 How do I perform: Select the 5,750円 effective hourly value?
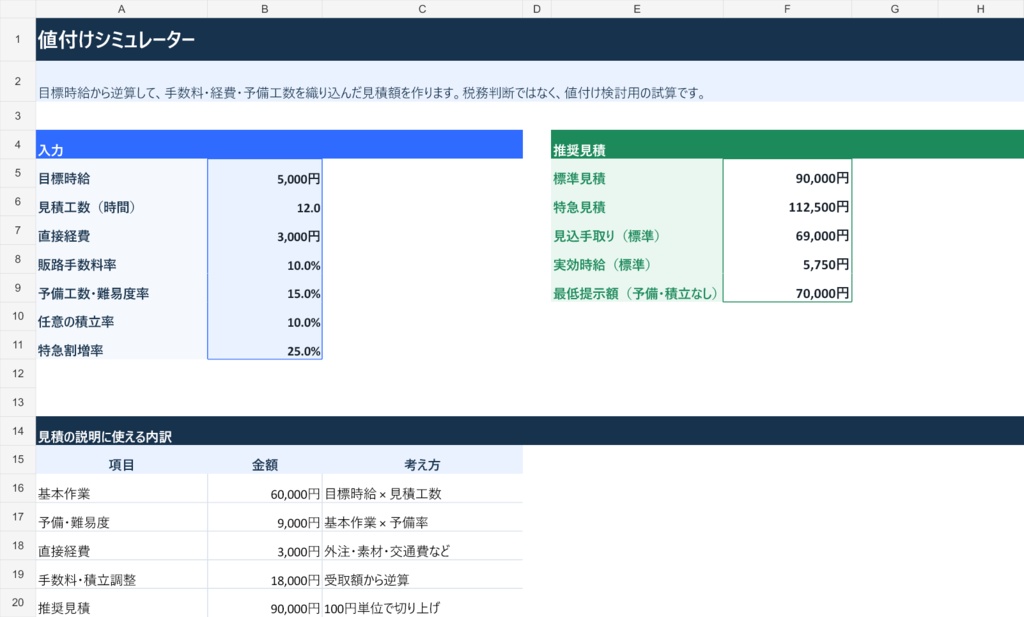[787, 259]
